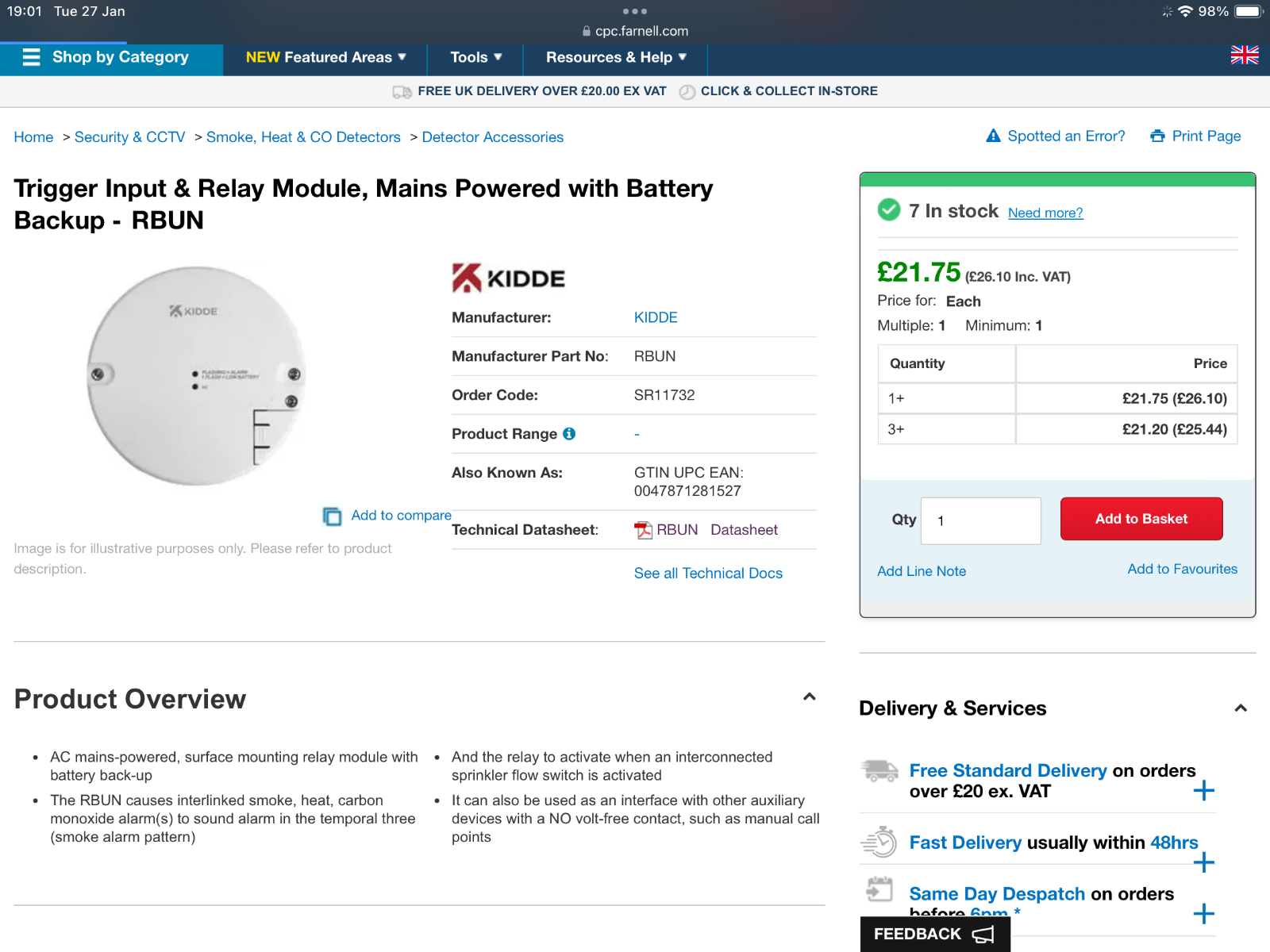Image resolution: width=1270 pixels, height=952 pixels.
Task: Open the Shop by Category hamburger menu
Action: [31, 57]
